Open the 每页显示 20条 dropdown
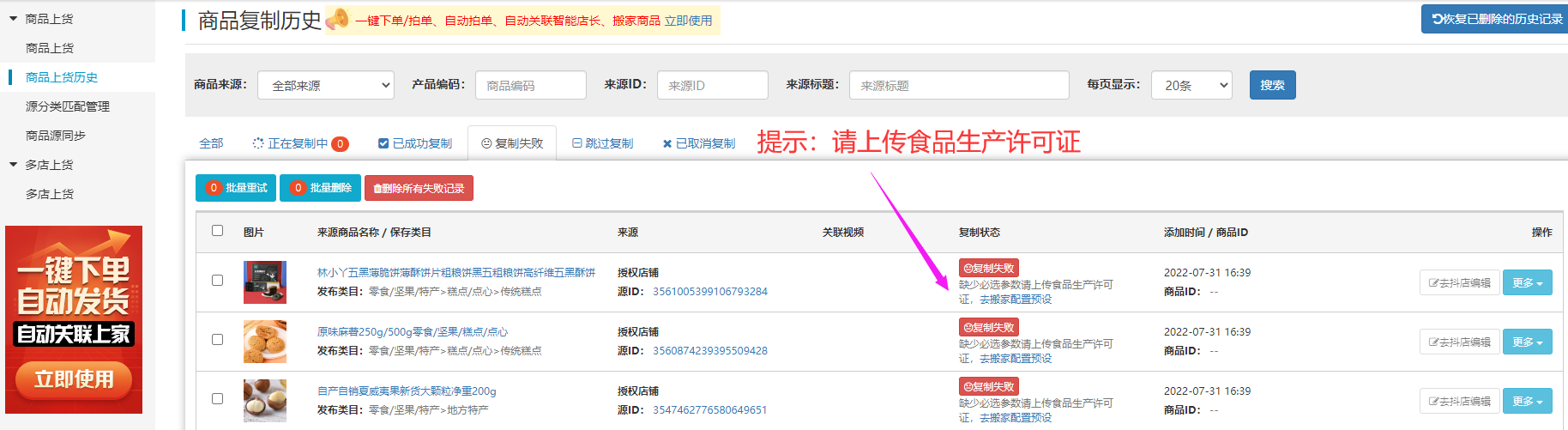 coord(1191,85)
